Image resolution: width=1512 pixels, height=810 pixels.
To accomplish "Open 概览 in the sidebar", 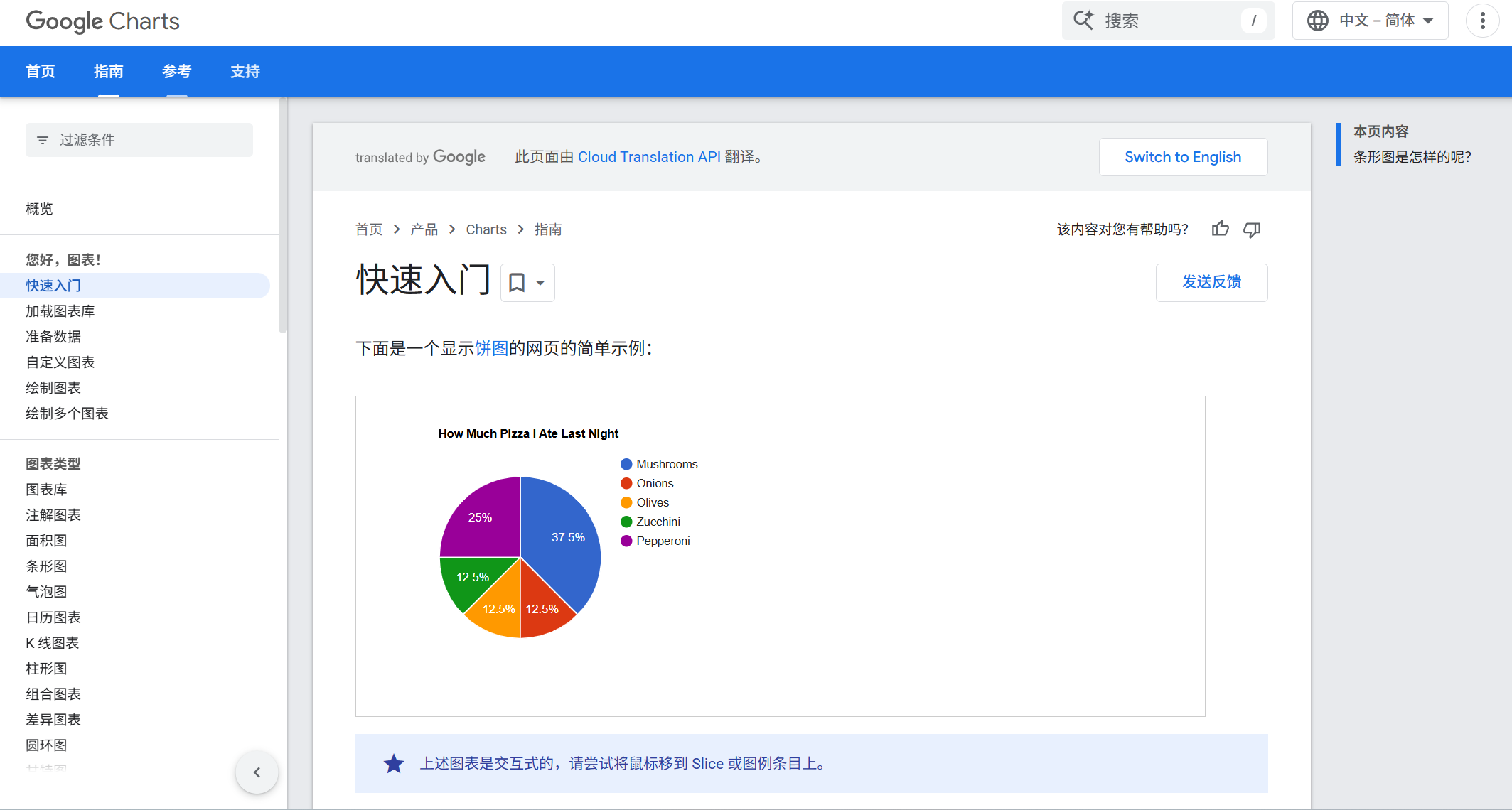I will click(x=39, y=209).
